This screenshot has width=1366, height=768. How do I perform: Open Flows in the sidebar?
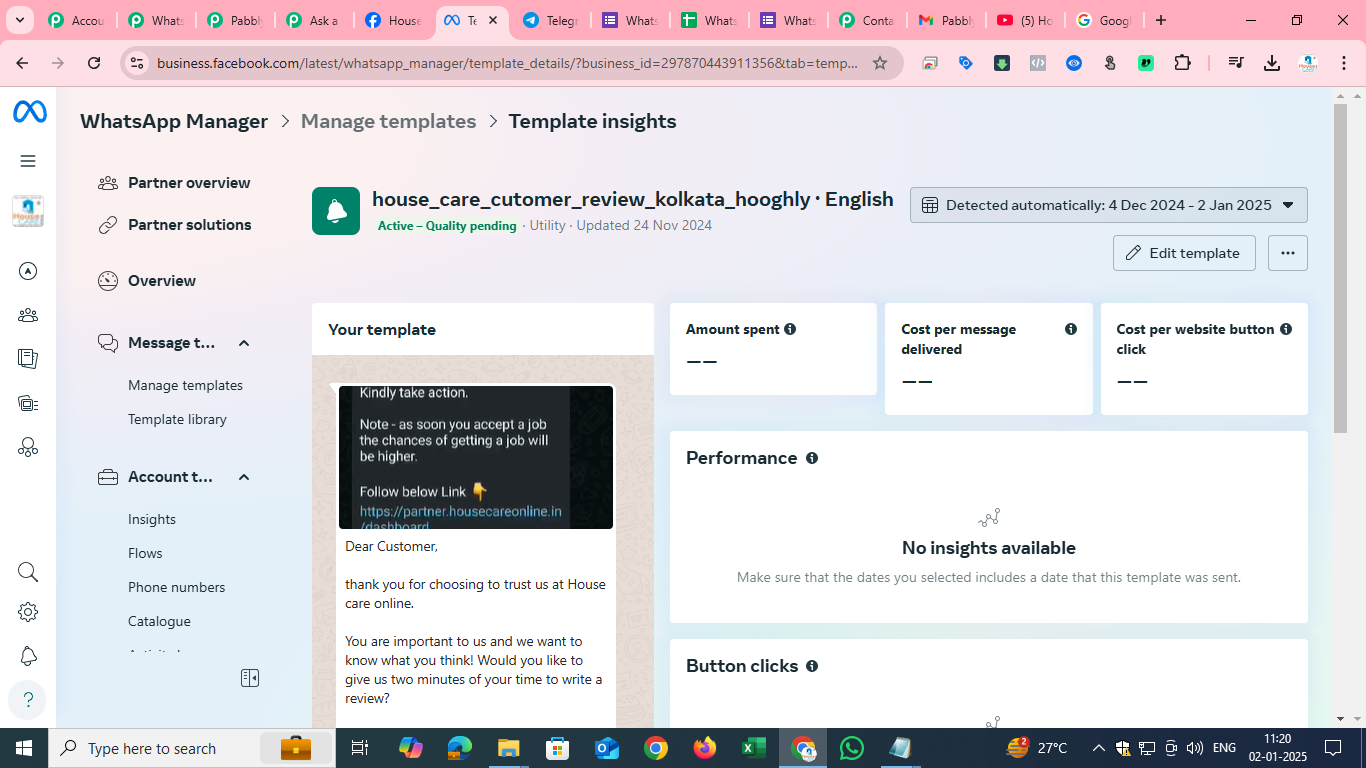[x=145, y=553]
